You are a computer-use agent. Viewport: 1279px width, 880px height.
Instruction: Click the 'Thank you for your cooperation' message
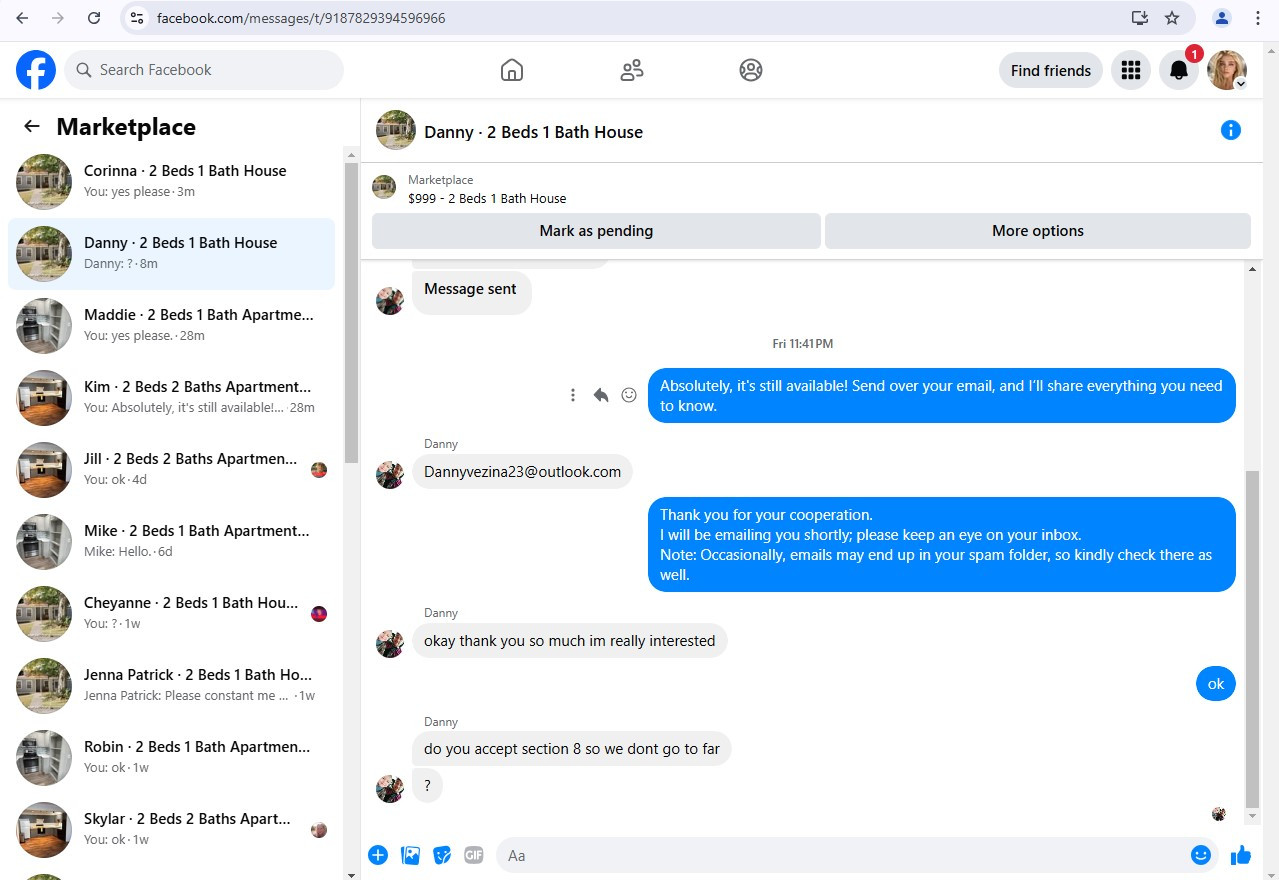(x=941, y=544)
